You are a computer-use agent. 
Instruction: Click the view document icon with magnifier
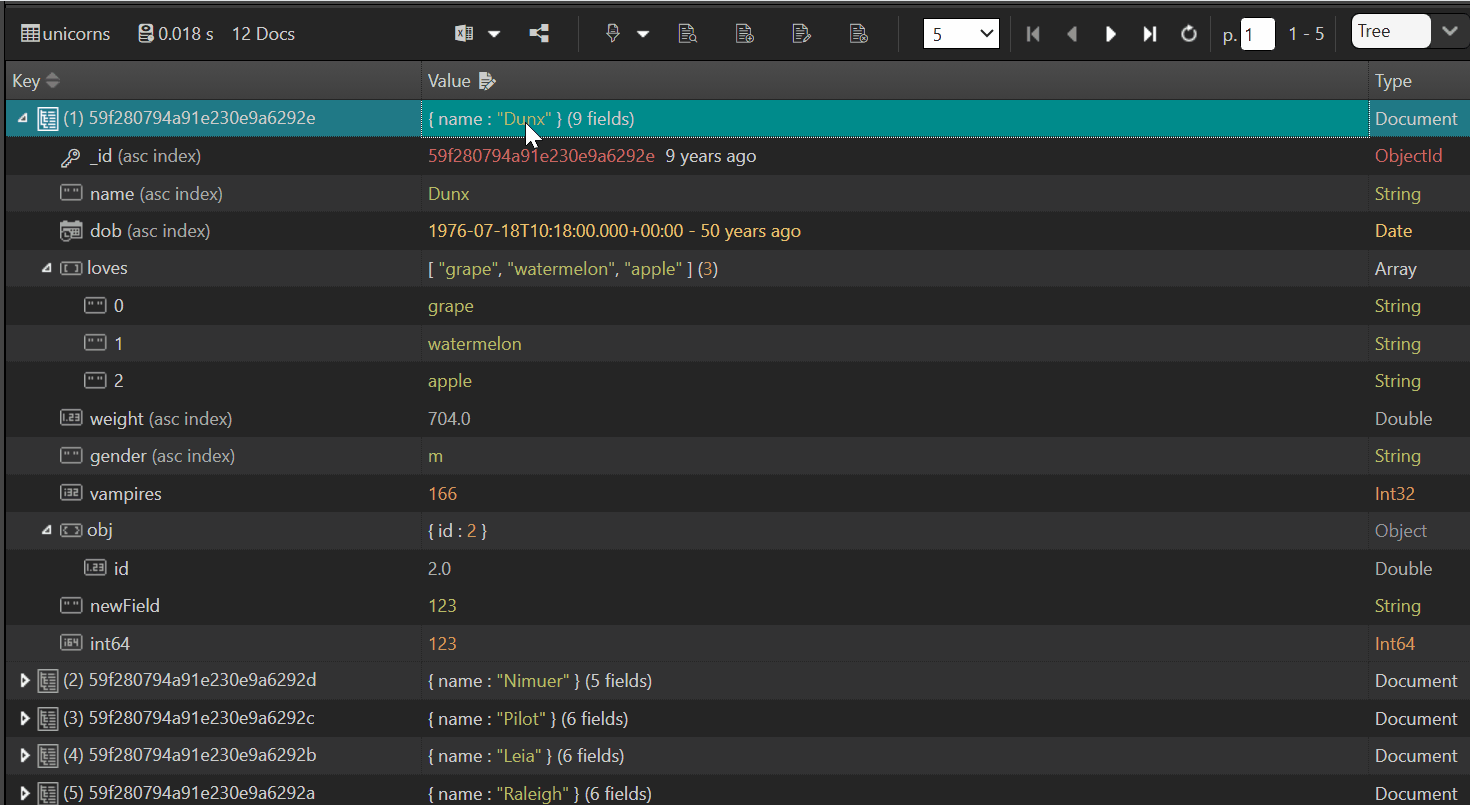tap(687, 34)
